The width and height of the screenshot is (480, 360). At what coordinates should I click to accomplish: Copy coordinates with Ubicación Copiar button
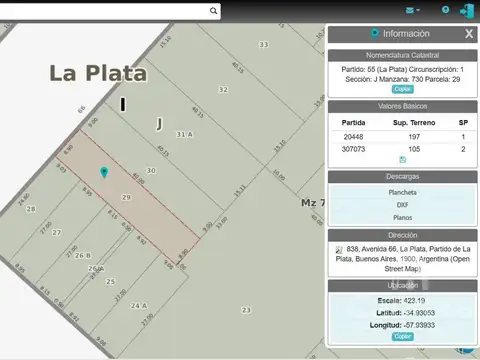tap(403, 336)
